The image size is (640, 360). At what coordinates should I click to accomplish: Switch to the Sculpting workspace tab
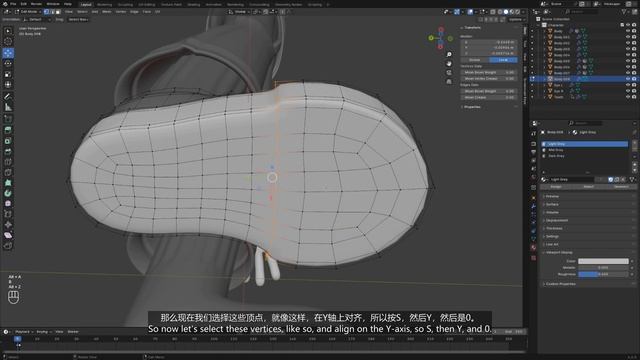[125, 4]
